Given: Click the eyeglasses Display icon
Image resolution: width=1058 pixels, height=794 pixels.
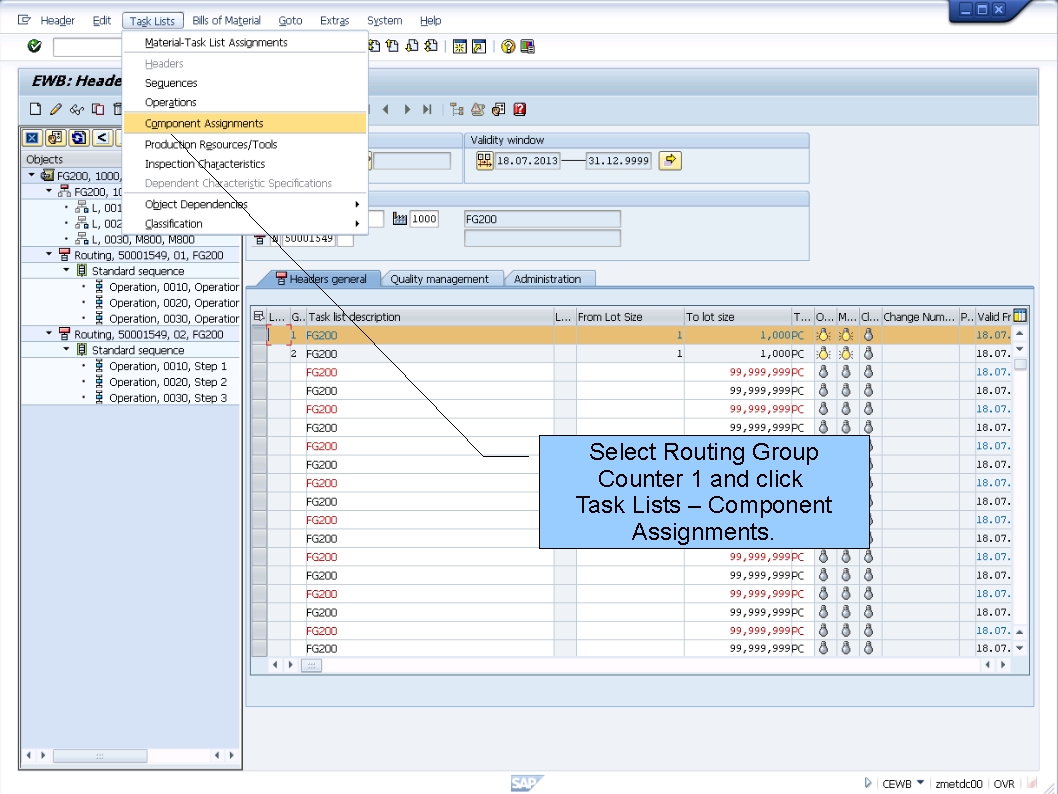Looking at the screenshot, I should (78, 110).
